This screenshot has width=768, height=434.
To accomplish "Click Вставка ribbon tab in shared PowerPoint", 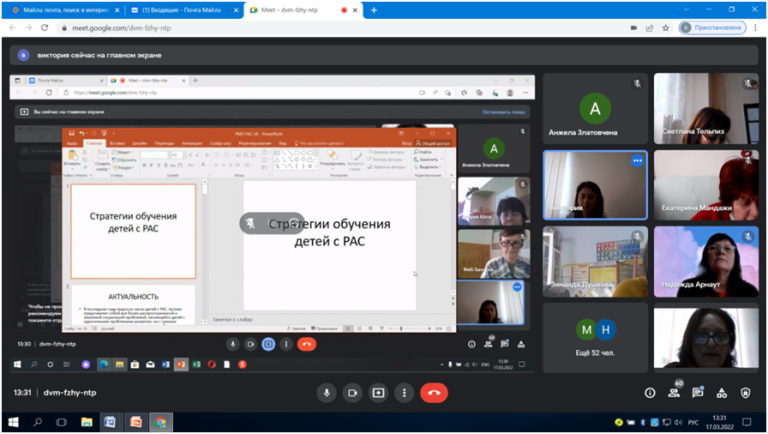I will 117,143.
